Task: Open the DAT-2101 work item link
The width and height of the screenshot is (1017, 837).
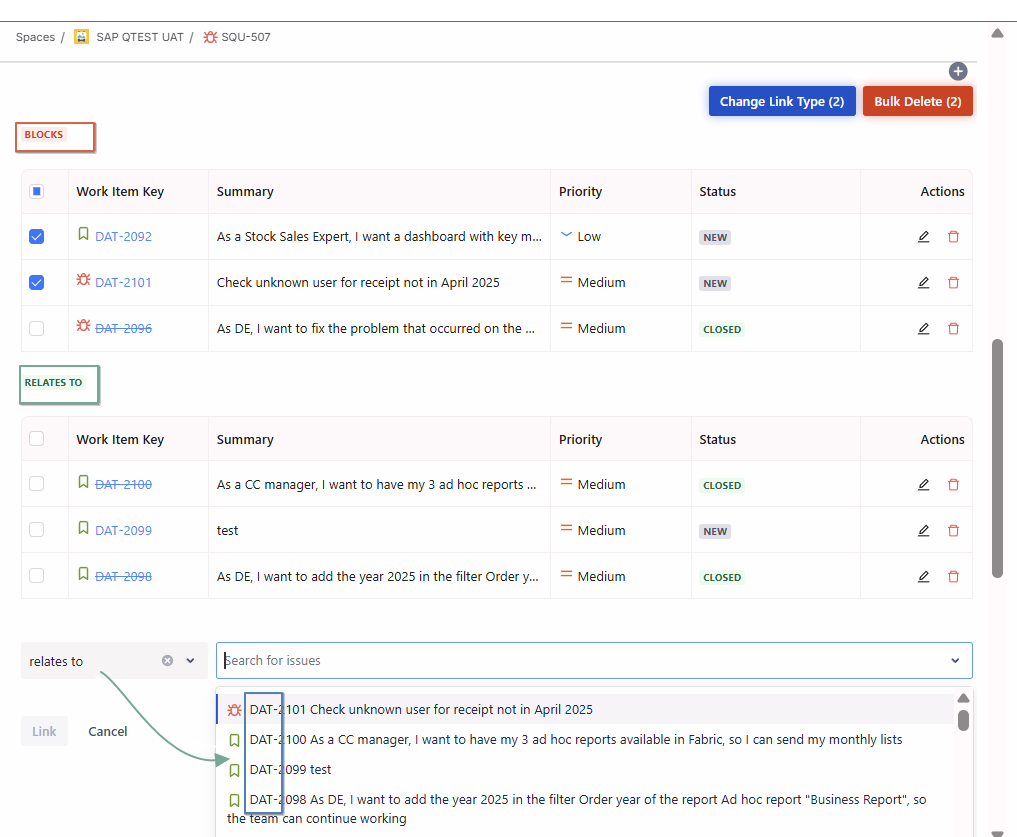Action: [123, 283]
